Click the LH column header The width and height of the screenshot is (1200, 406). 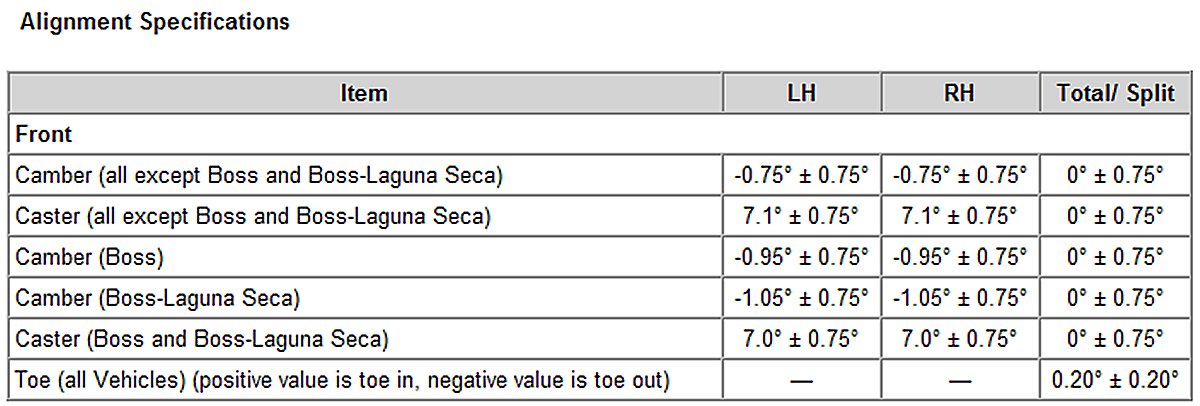click(801, 94)
